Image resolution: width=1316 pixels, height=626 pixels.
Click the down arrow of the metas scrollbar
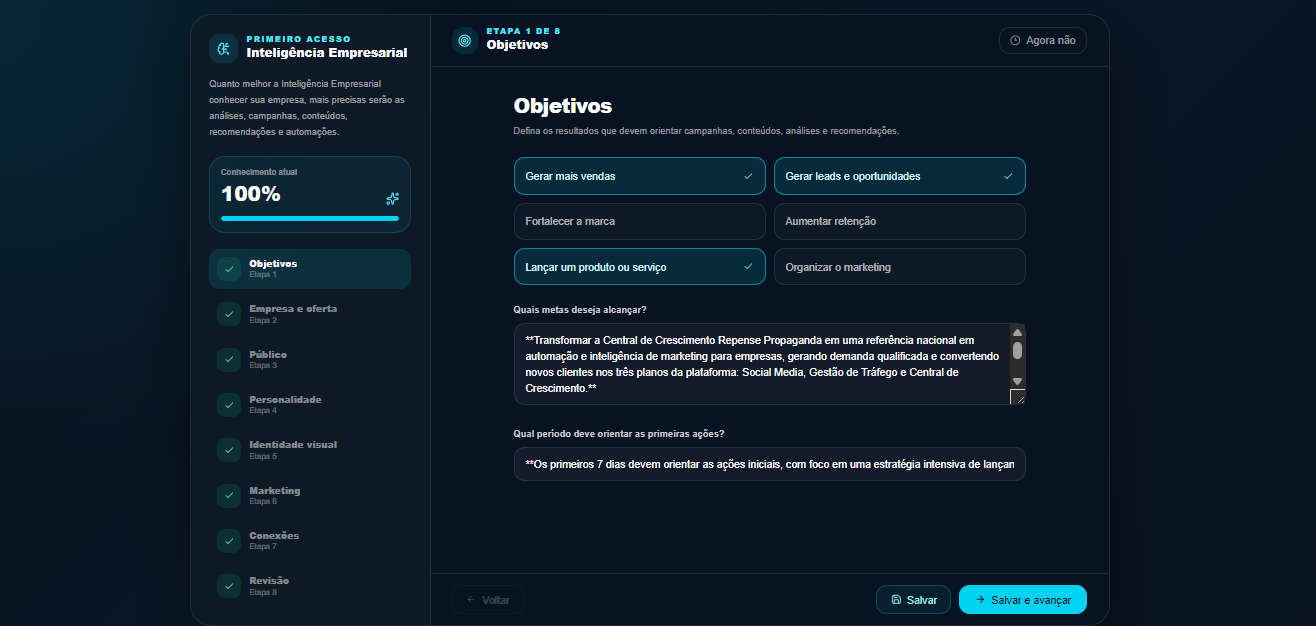1017,381
